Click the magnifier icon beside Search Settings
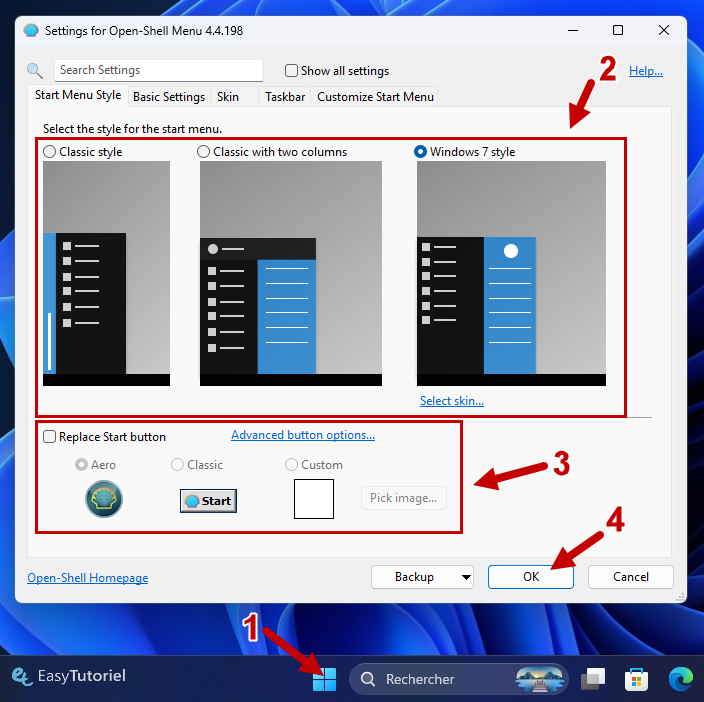Viewport: 704px width, 702px height. [35, 70]
